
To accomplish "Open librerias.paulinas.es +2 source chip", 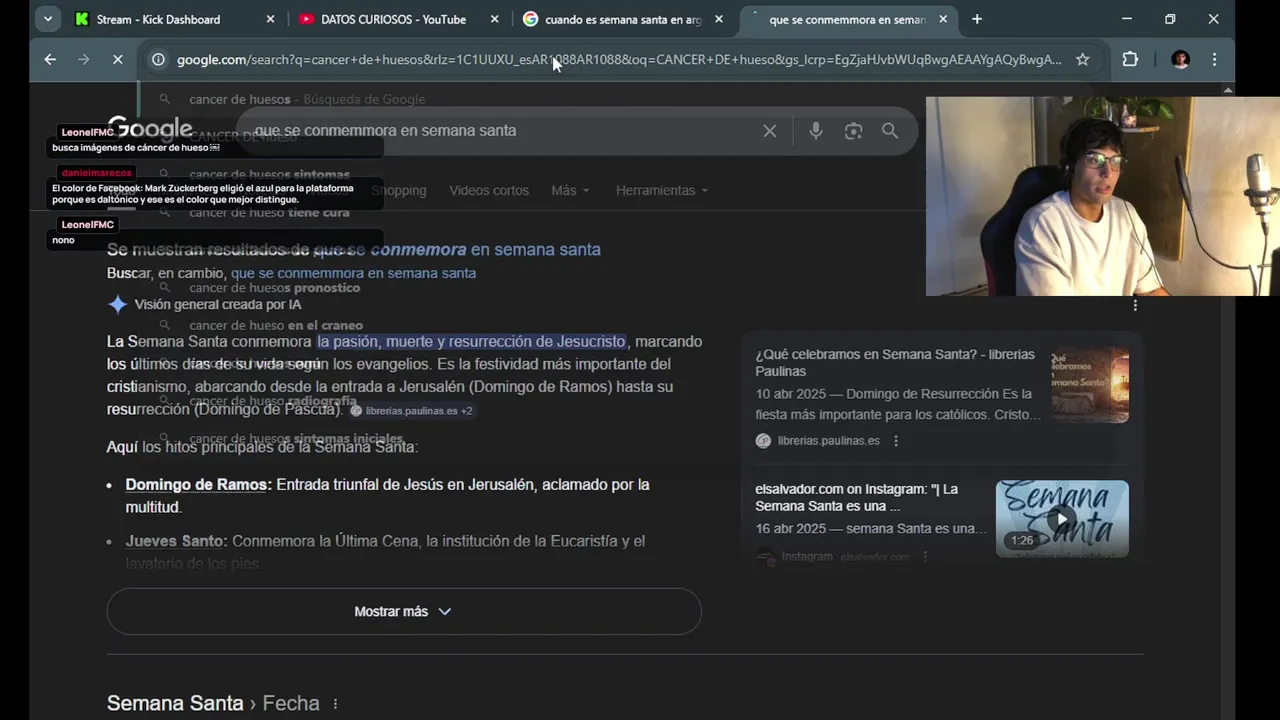I will tap(411, 411).
